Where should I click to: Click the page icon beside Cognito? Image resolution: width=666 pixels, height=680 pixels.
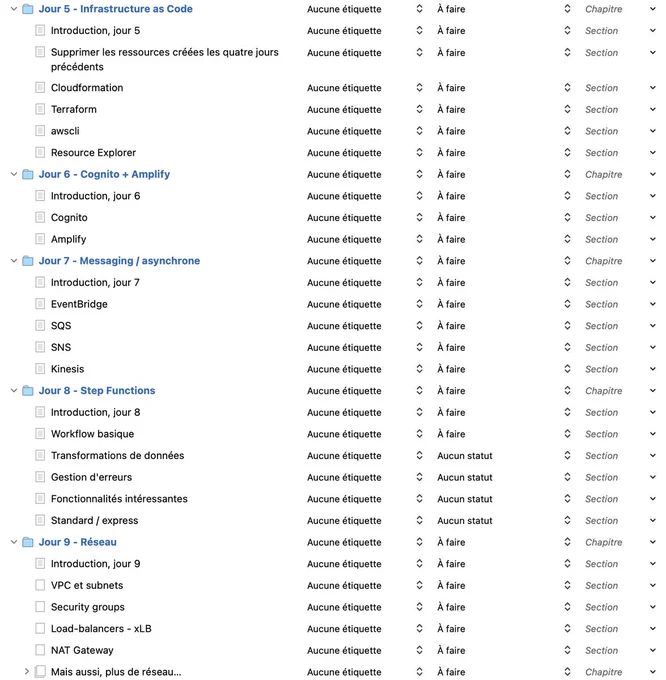pyautogui.click(x=40, y=218)
